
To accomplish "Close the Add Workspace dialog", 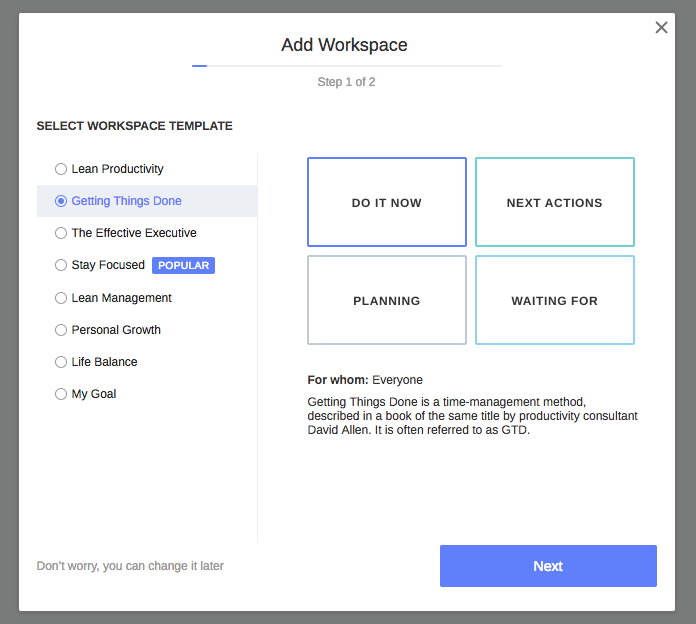I will tap(661, 28).
